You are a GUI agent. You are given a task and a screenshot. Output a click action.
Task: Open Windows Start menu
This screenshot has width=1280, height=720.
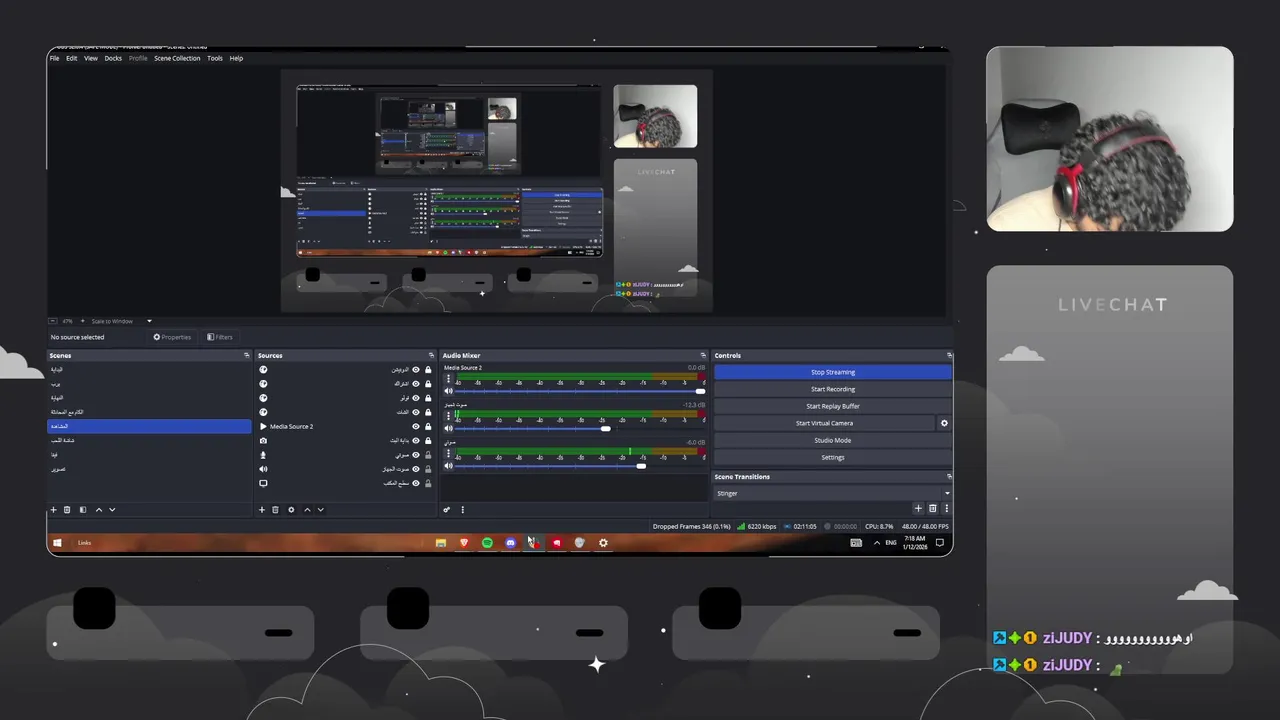pos(57,543)
